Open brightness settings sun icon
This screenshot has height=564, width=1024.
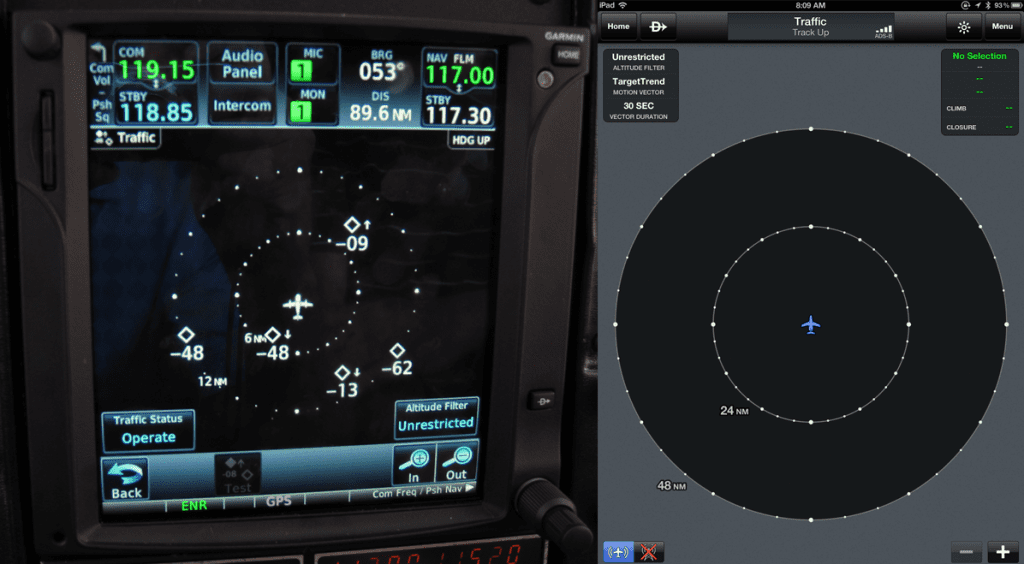(964, 27)
